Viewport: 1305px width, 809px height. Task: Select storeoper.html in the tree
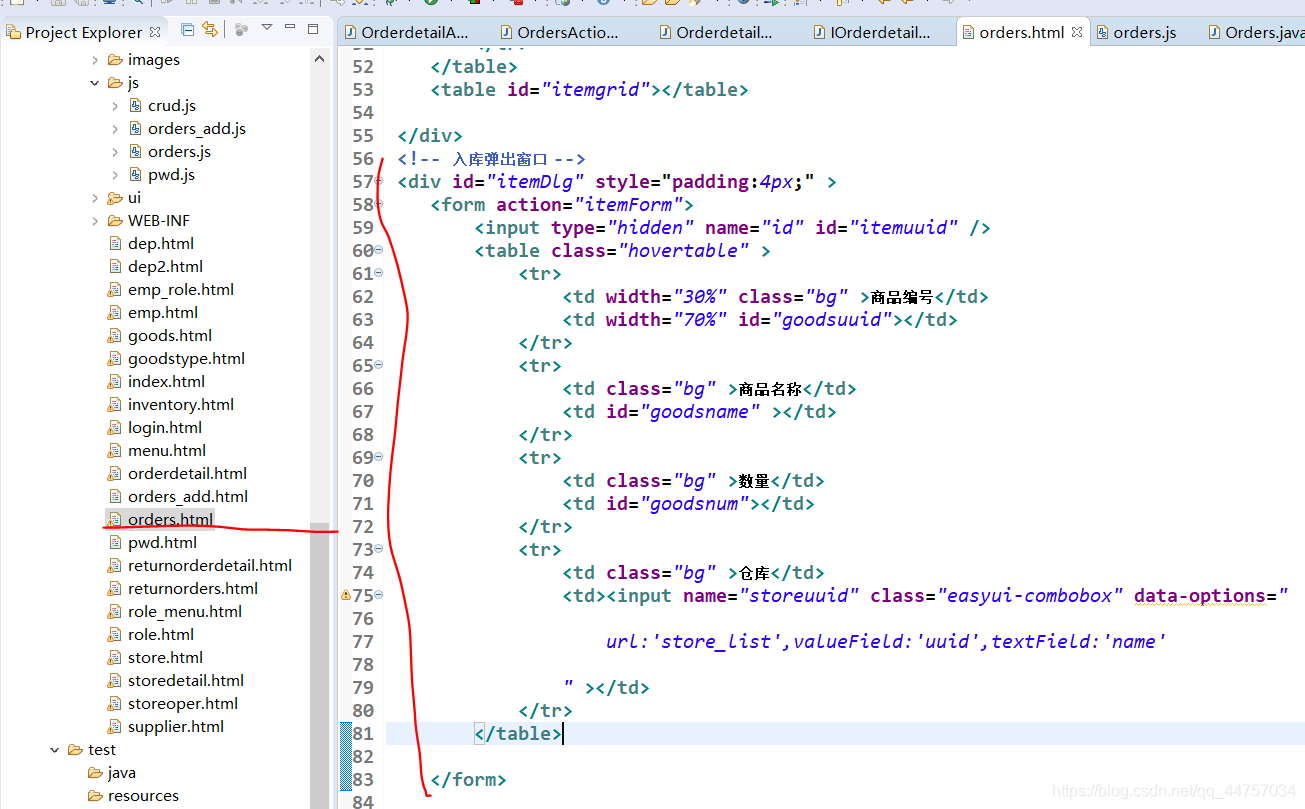coord(183,704)
